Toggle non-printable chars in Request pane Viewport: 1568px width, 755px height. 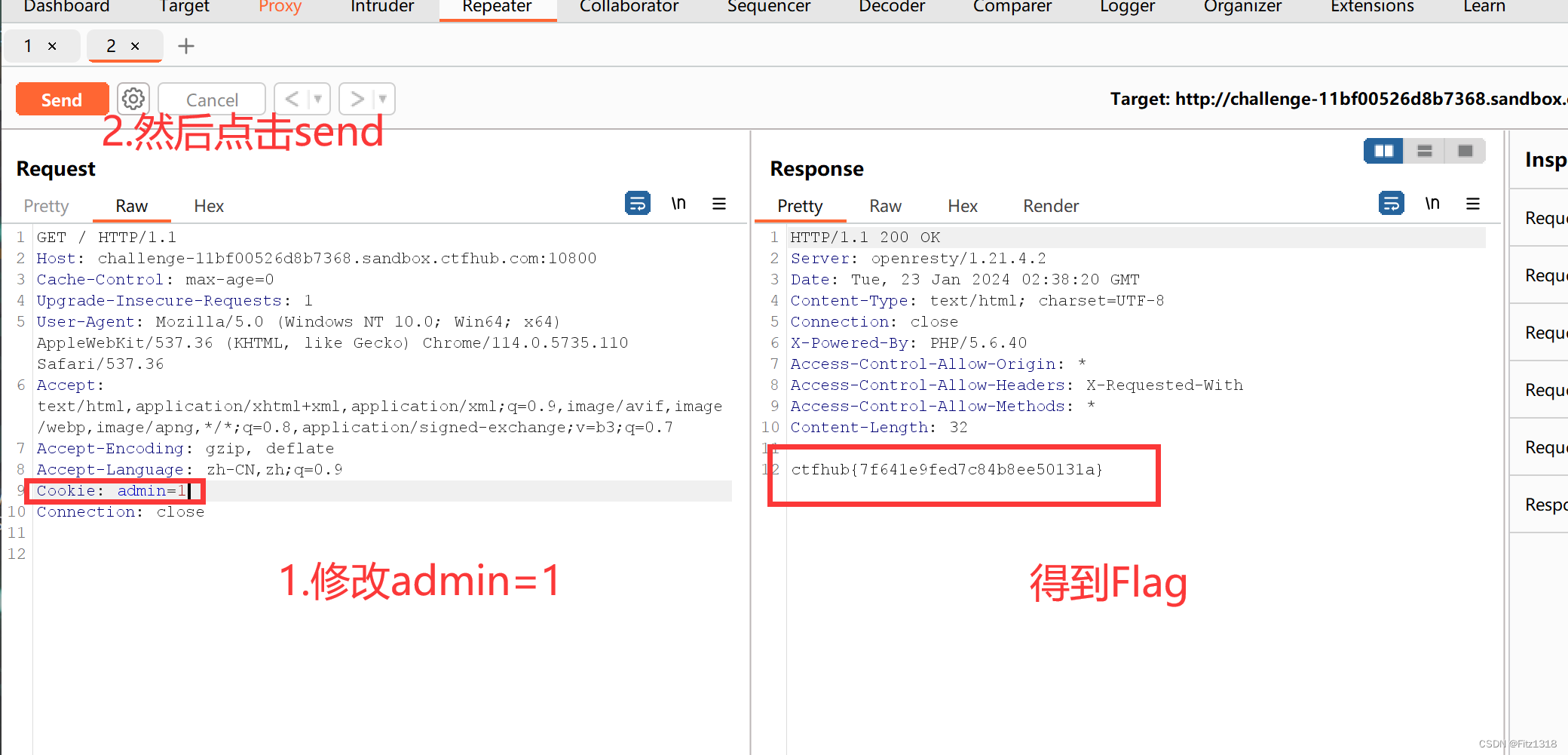click(678, 203)
